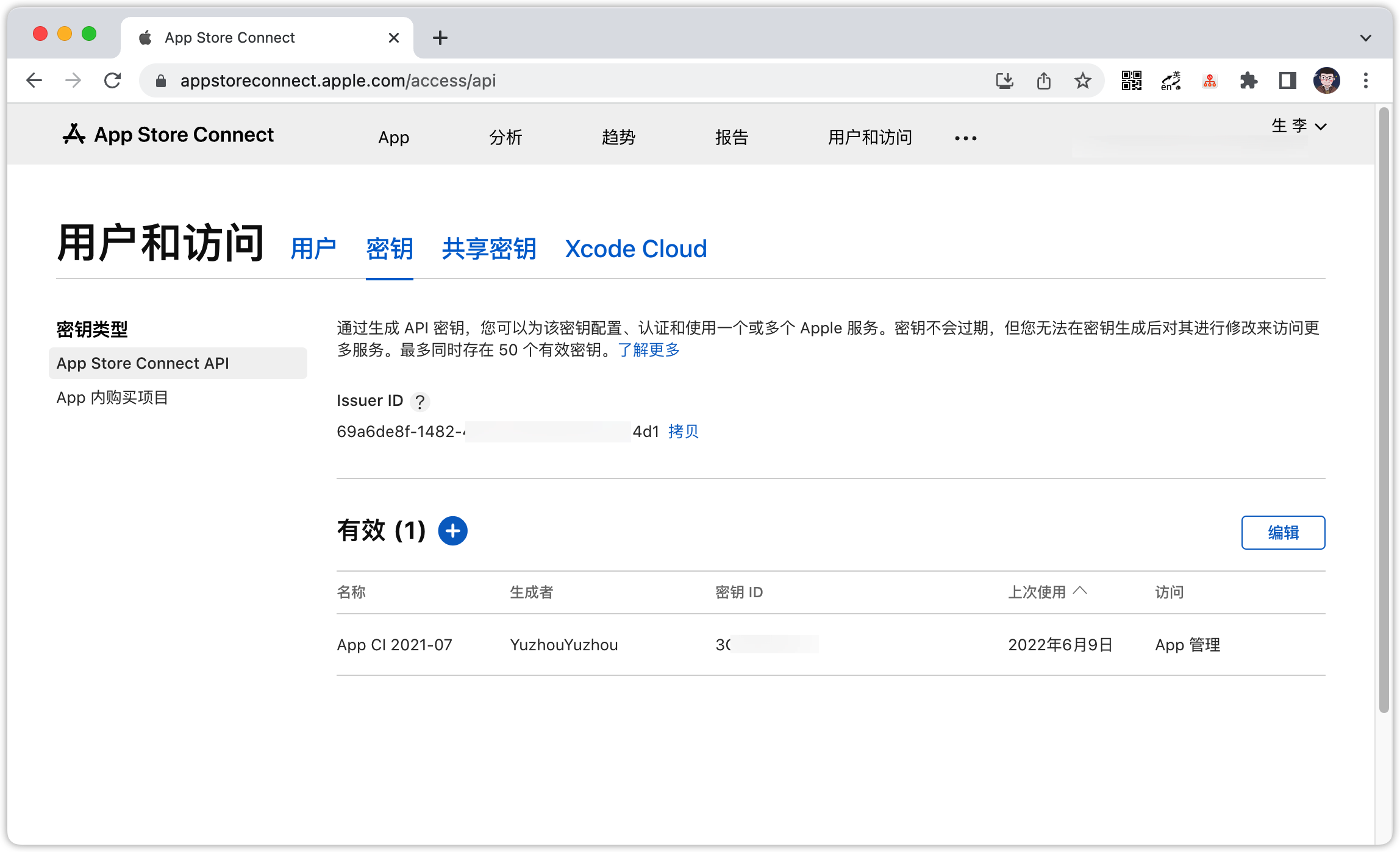Click the Issuer ID value text

pos(498,431)
